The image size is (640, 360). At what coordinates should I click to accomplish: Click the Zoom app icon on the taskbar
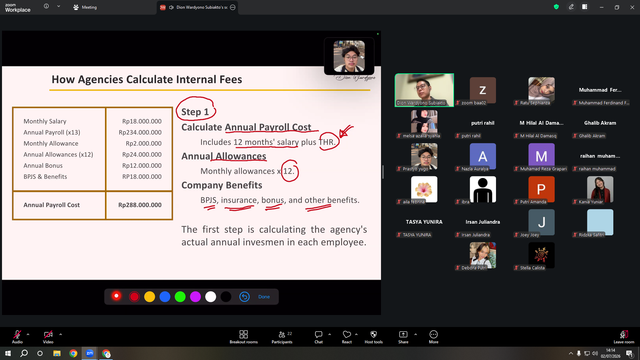click(90, 353)
